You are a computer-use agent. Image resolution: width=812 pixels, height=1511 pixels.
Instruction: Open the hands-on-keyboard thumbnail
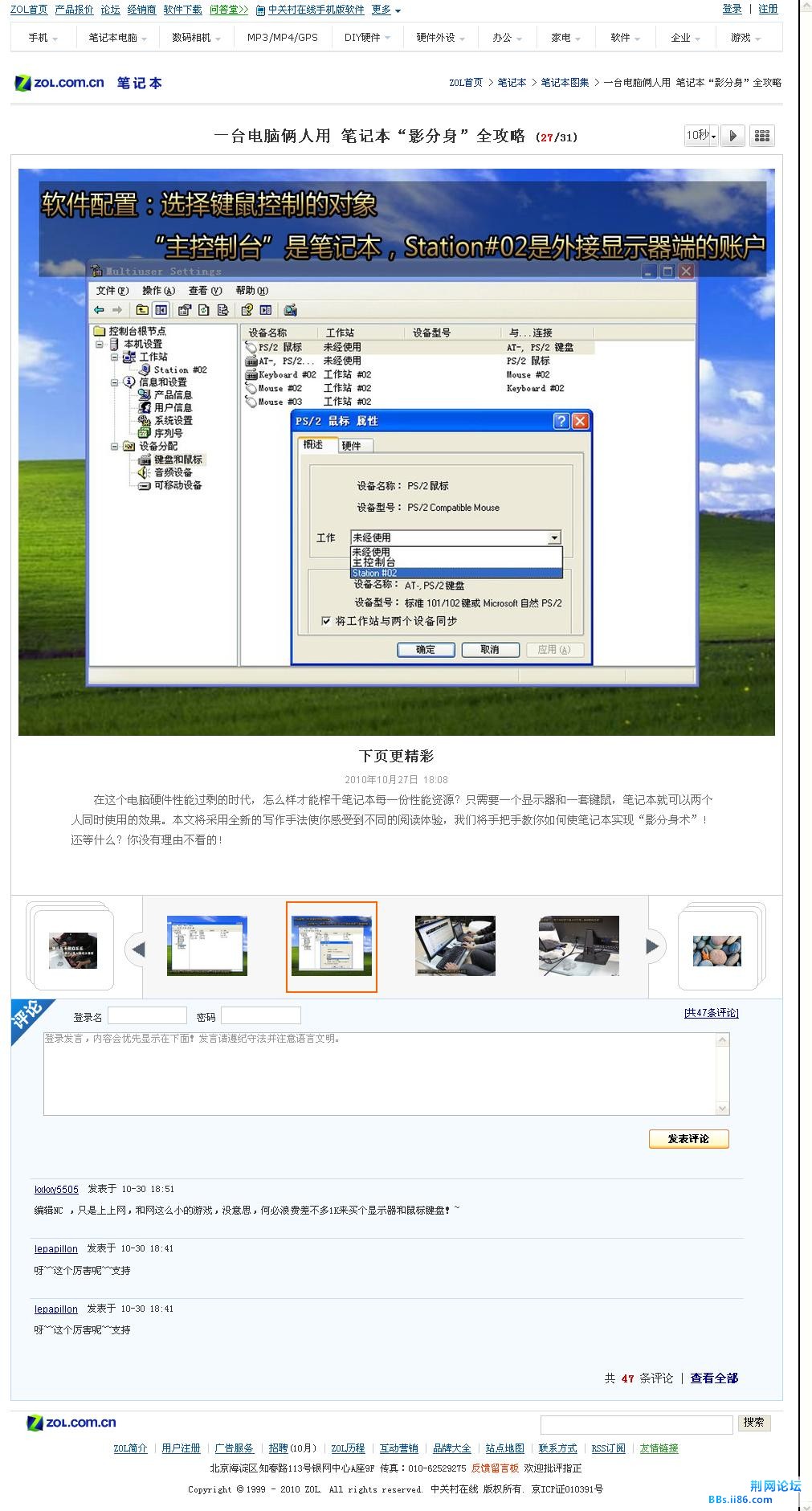tap(455, 945)
